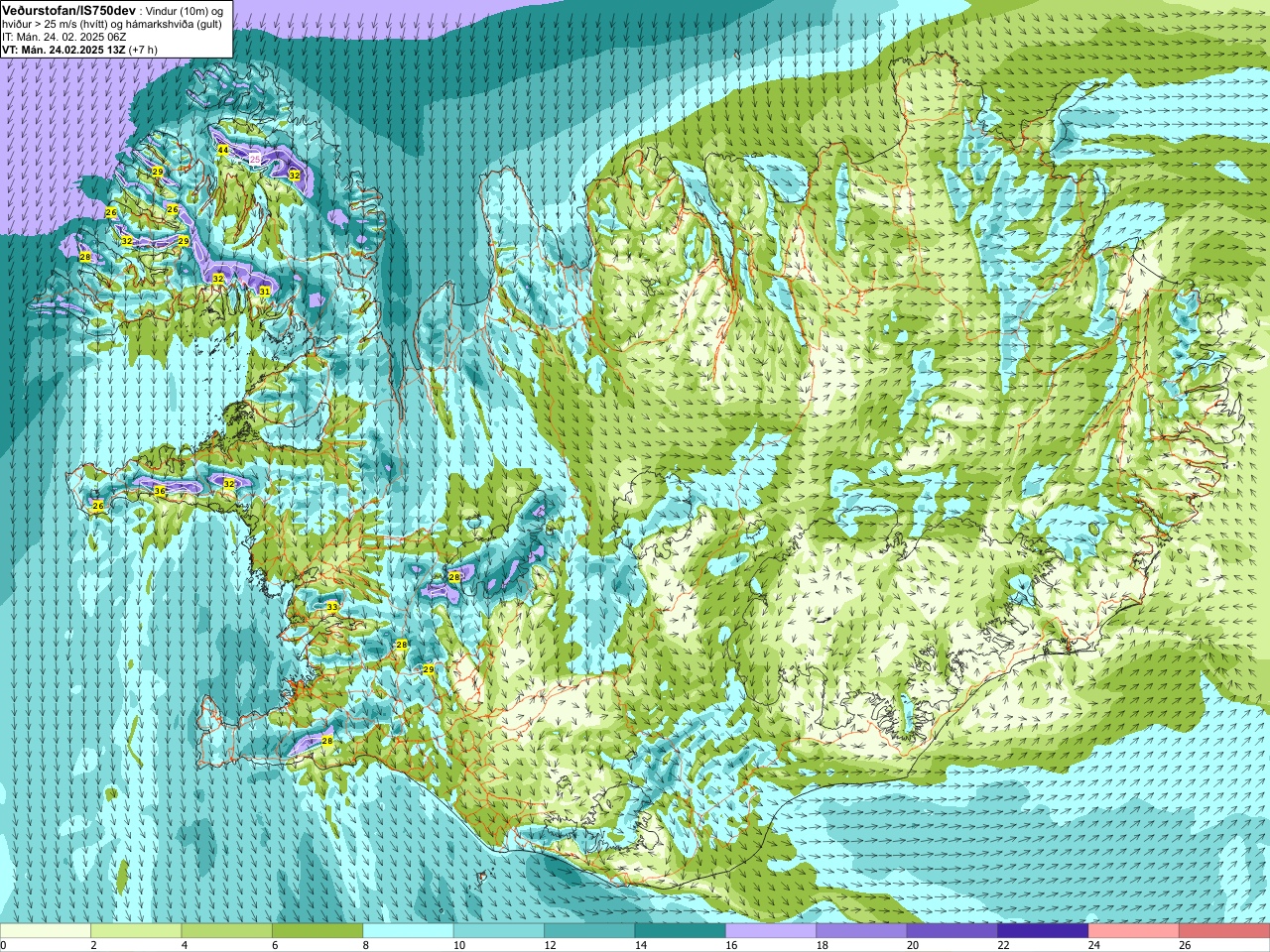Screen dimensions: 1270x952
Task: Click the 16–18 m/s legend swatch
Action: point(771,932)
